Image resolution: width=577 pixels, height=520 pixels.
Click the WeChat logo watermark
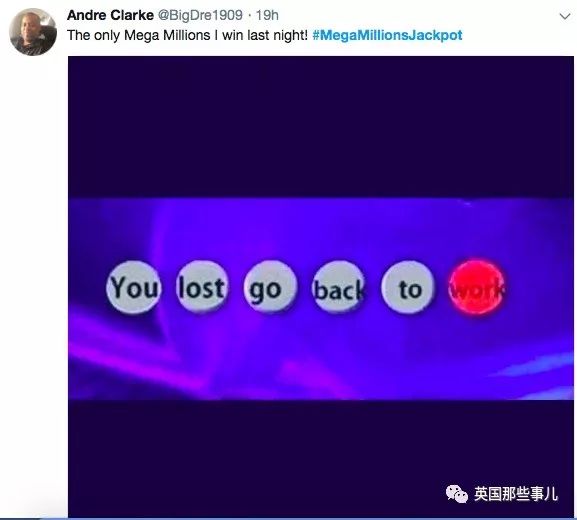click(457, 494)
